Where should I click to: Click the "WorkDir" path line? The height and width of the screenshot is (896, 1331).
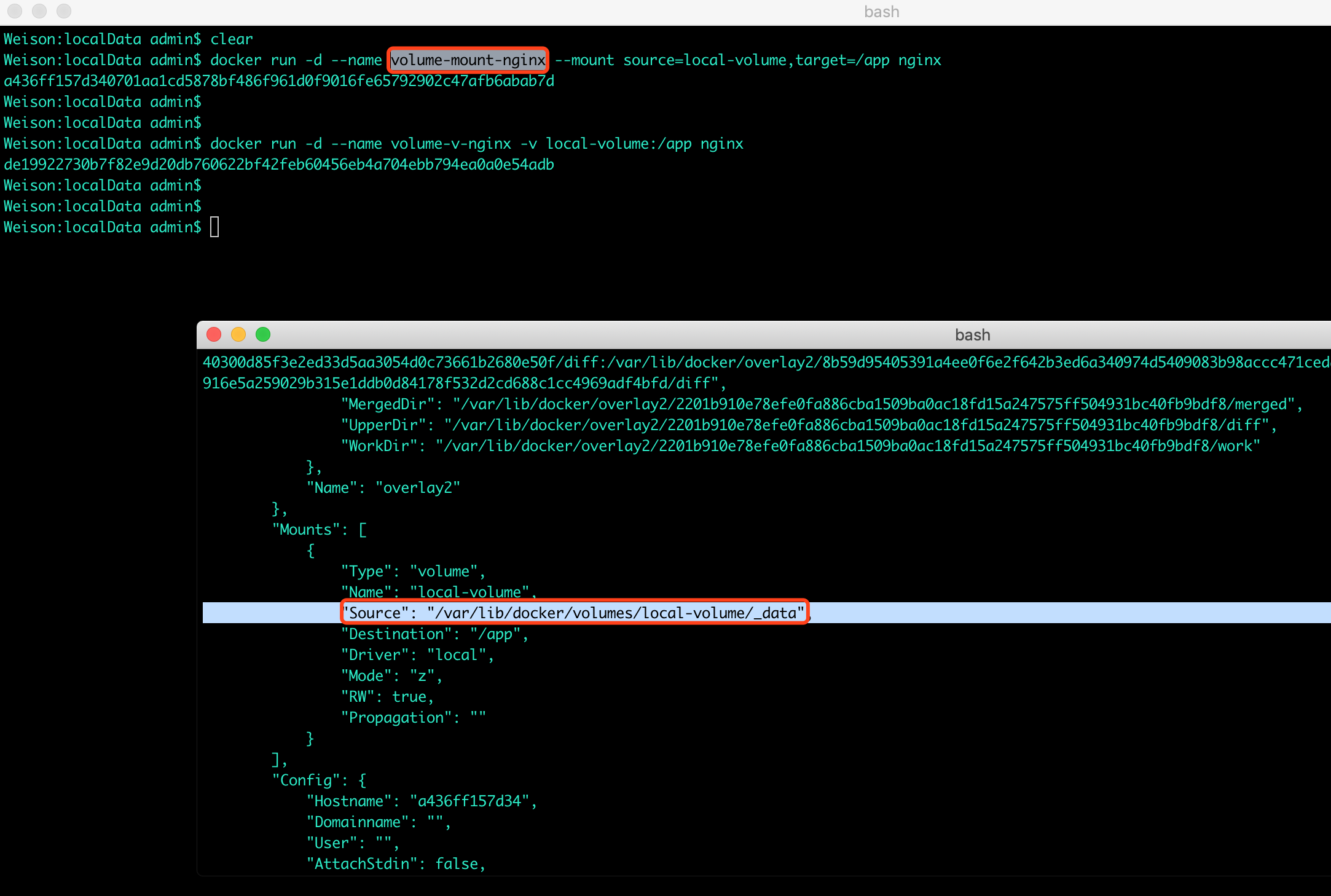[x=800, y=446]
